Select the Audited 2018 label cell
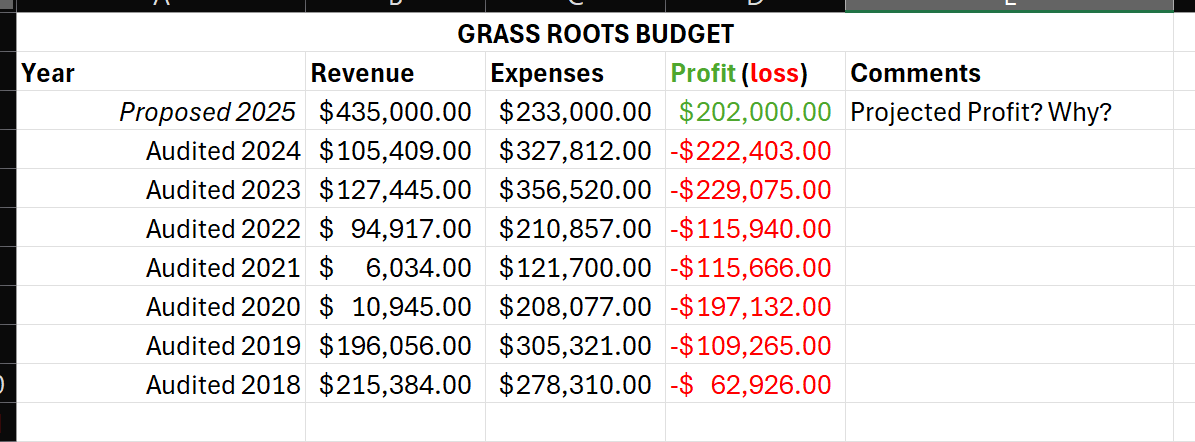 (223, 385)
